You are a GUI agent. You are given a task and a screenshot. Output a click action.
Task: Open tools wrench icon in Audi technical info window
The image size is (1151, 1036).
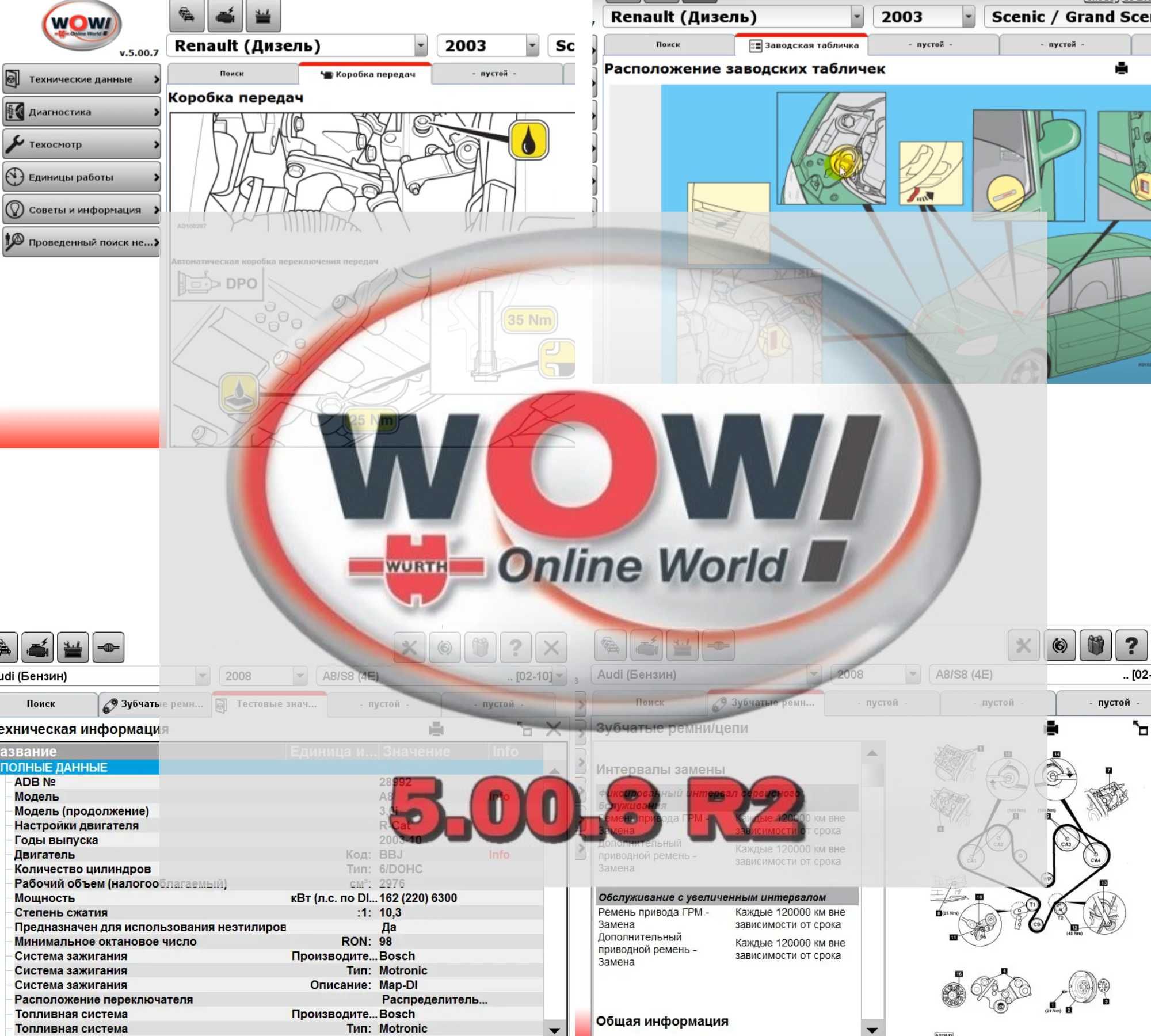409,648
